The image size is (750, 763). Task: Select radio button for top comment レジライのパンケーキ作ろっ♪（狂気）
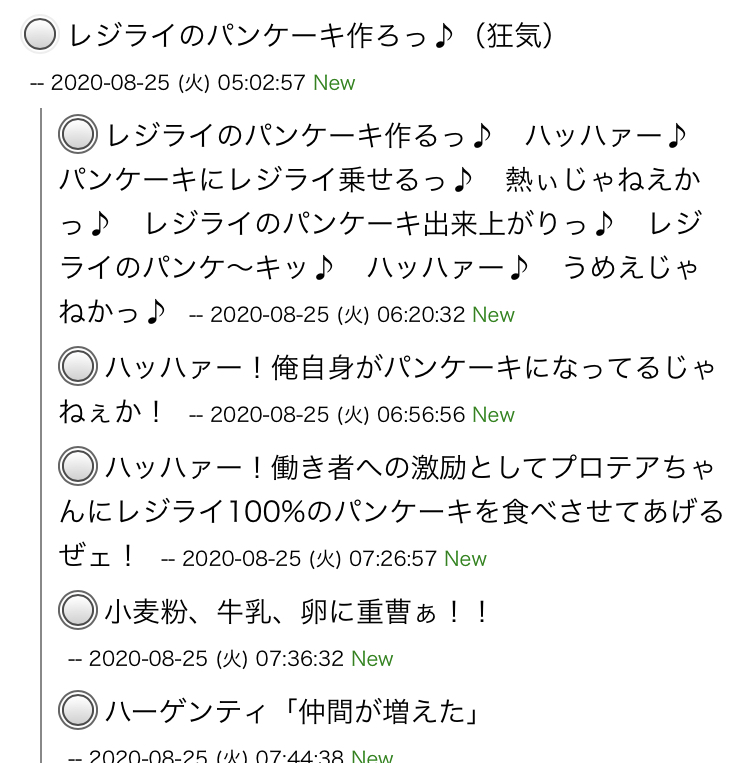point(40,35)
